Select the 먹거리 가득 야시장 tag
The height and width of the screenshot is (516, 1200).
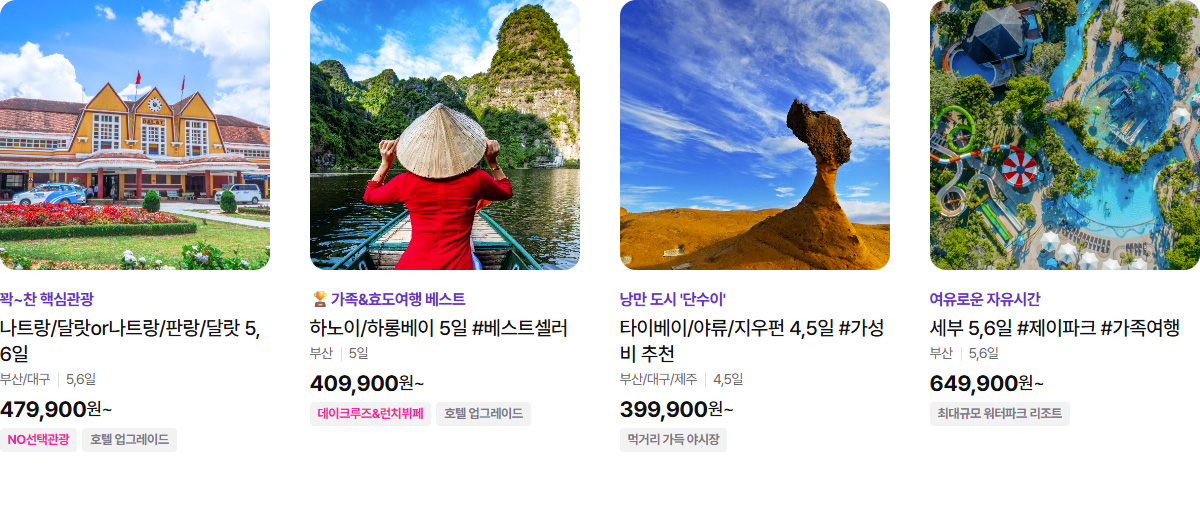pos(673,440)
